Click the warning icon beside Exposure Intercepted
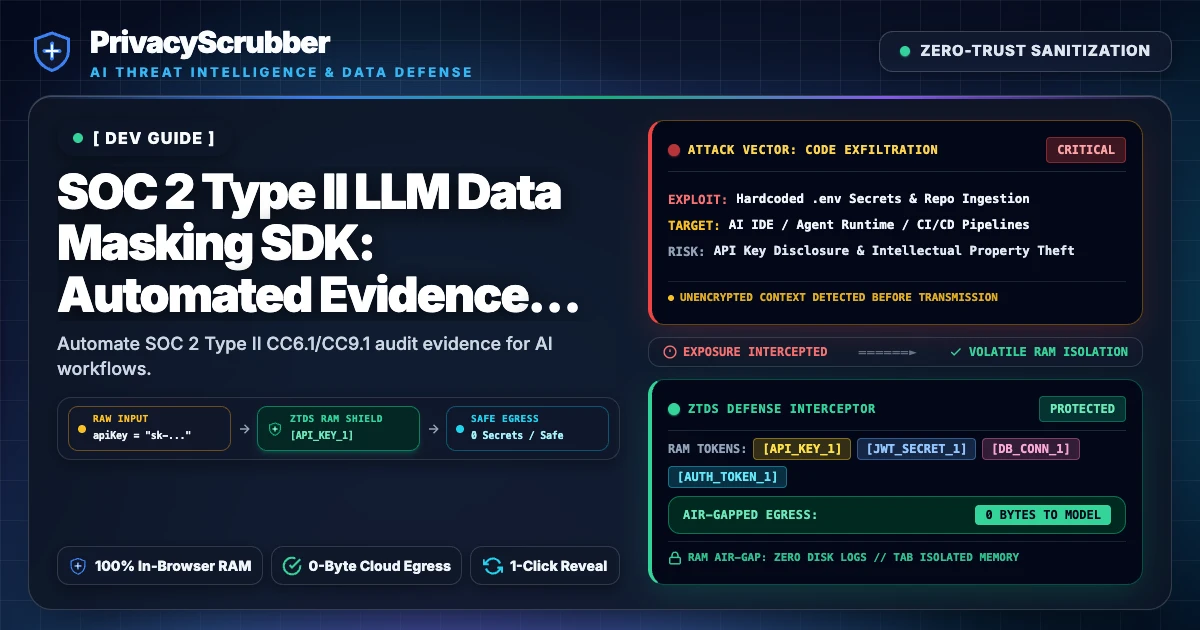This screenshot has height=630, width=1200. pos(670,352)
